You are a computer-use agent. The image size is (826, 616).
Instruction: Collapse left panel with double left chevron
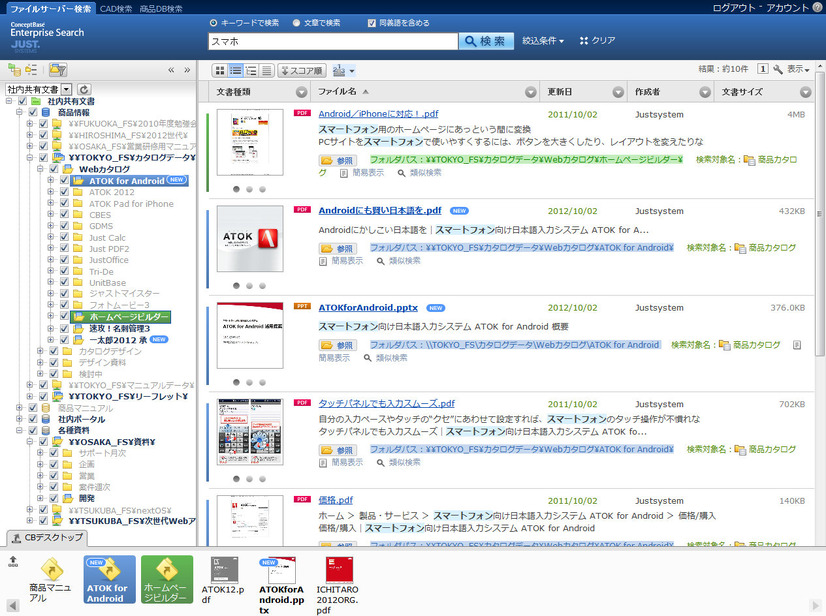171,70
